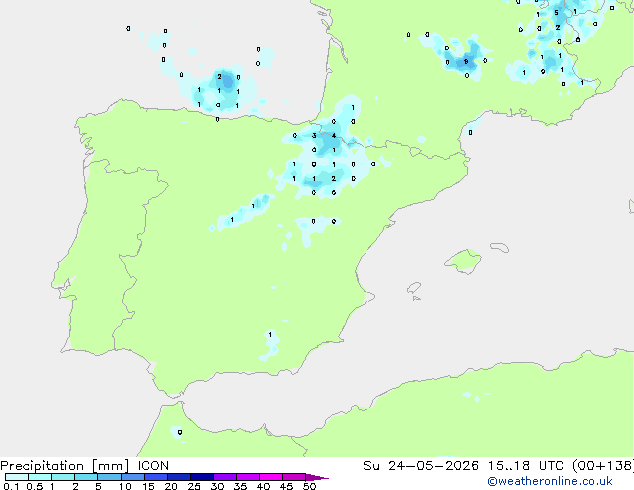This screenshot has width=634, height=490.
Task: Click the lightest 0.1 mm legend swatch
Action: coord(17,477)
